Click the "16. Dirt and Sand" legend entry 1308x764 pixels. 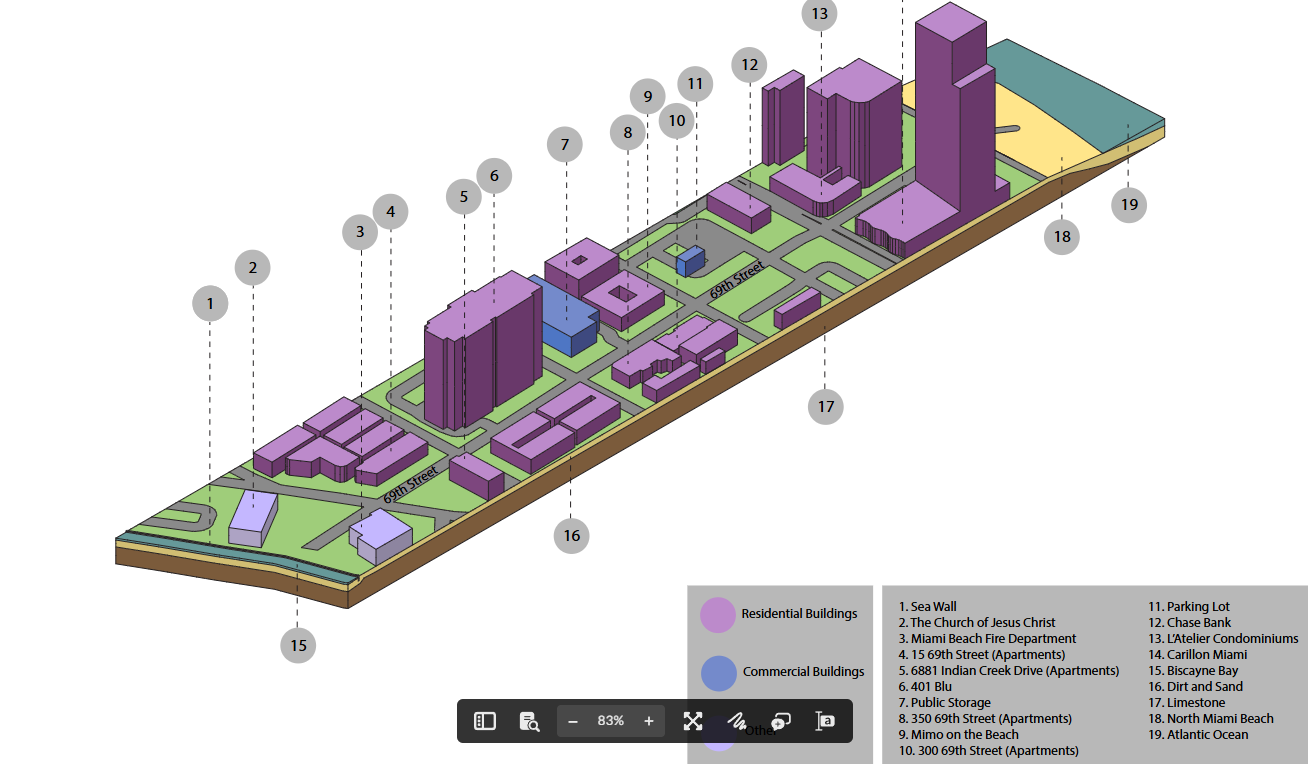click(1195, 687)
